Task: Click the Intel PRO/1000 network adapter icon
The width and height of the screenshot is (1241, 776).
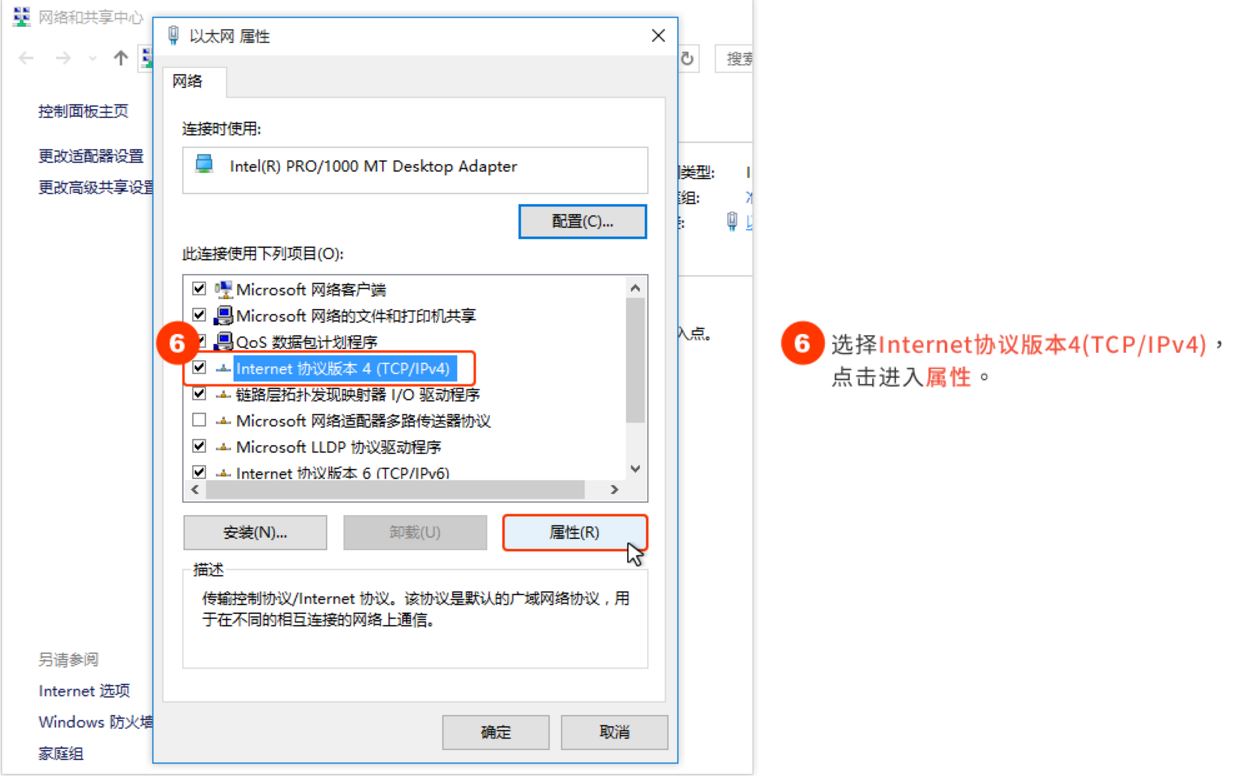Action: (205, 166)
